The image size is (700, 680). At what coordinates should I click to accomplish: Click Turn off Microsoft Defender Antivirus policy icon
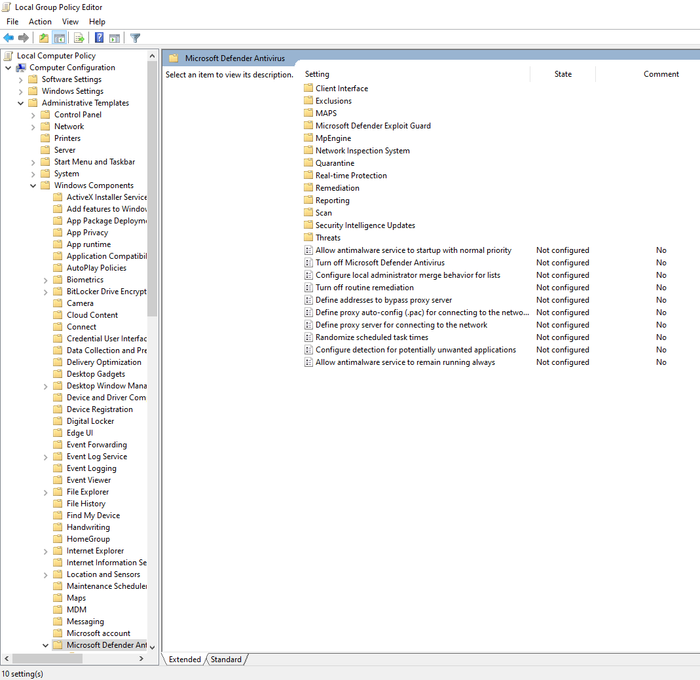(x=308, y=263)
